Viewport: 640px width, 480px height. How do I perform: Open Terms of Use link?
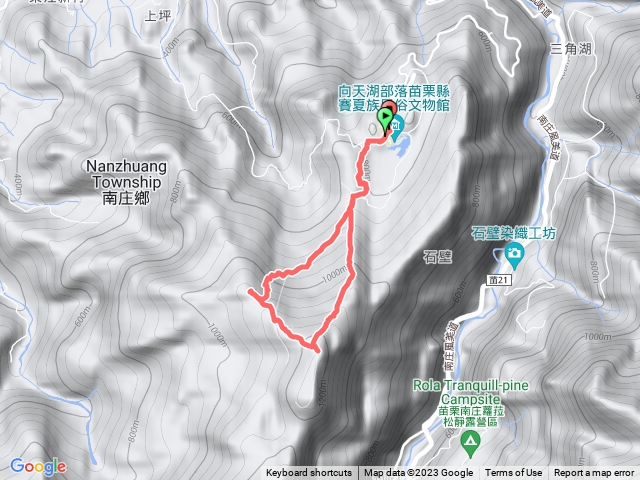[514, 473]
